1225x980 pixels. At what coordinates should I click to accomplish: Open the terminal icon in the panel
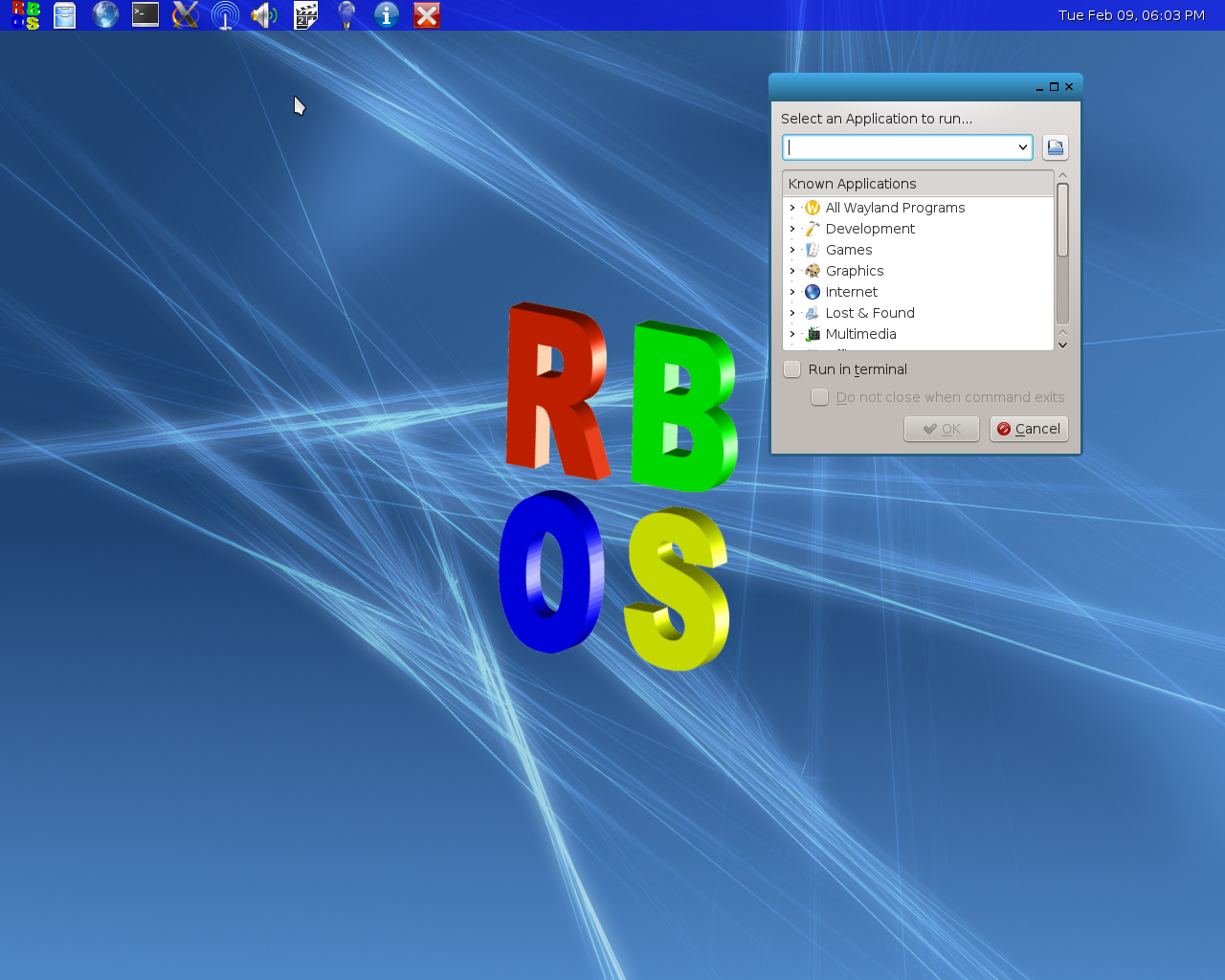[x=145, y=14]
